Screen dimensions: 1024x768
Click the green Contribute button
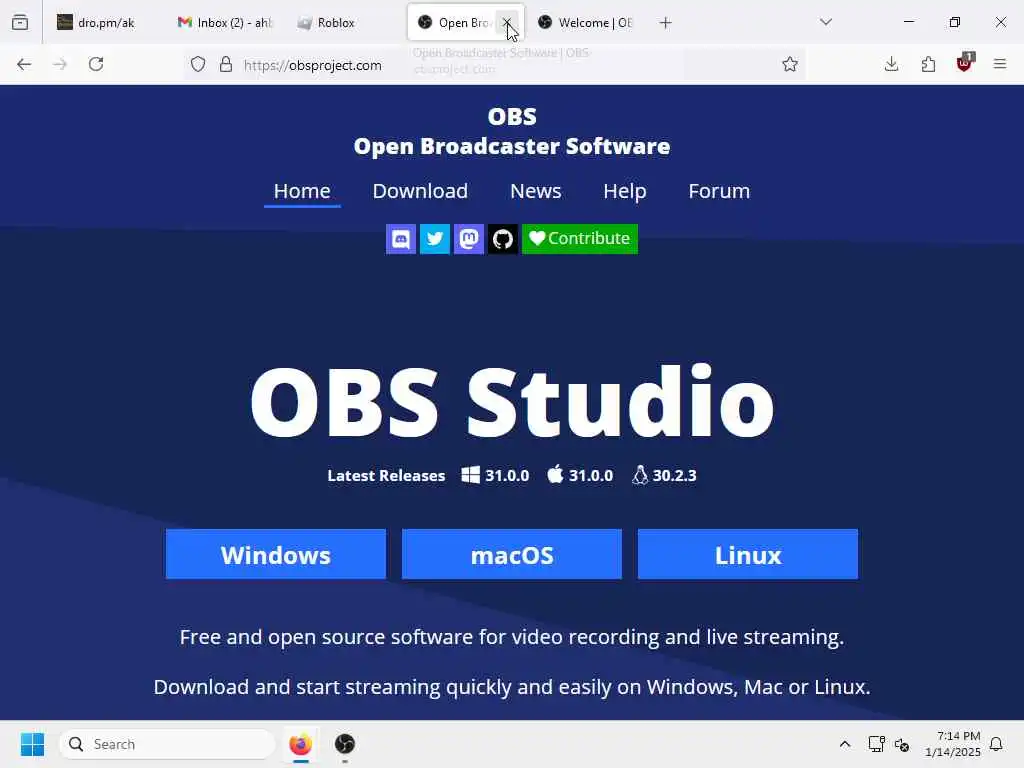(x=580, y=239)
